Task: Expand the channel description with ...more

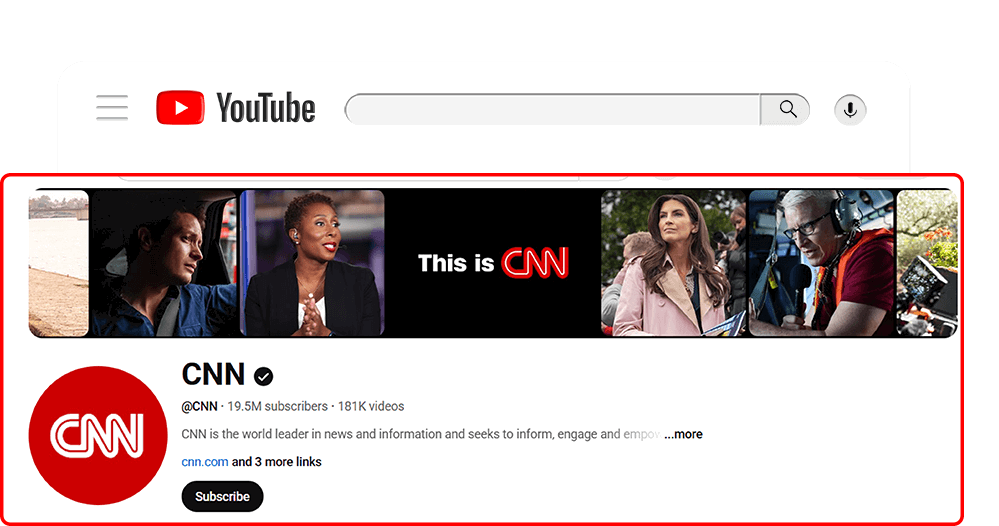Action: (683, 434)
